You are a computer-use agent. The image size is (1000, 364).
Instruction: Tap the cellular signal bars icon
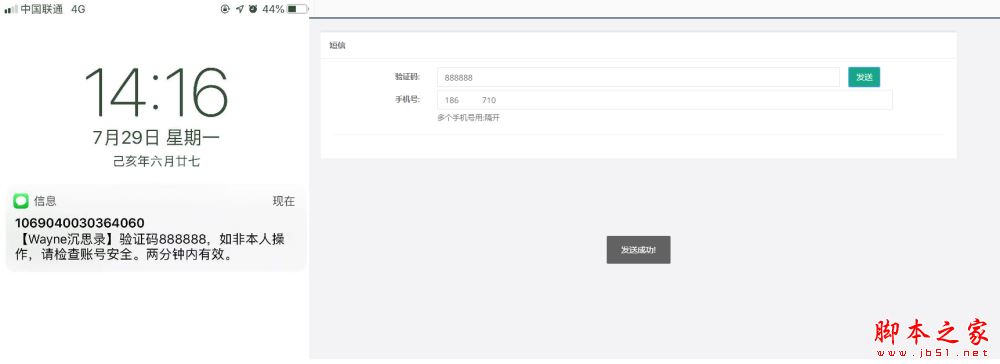[x=11, y=10]
